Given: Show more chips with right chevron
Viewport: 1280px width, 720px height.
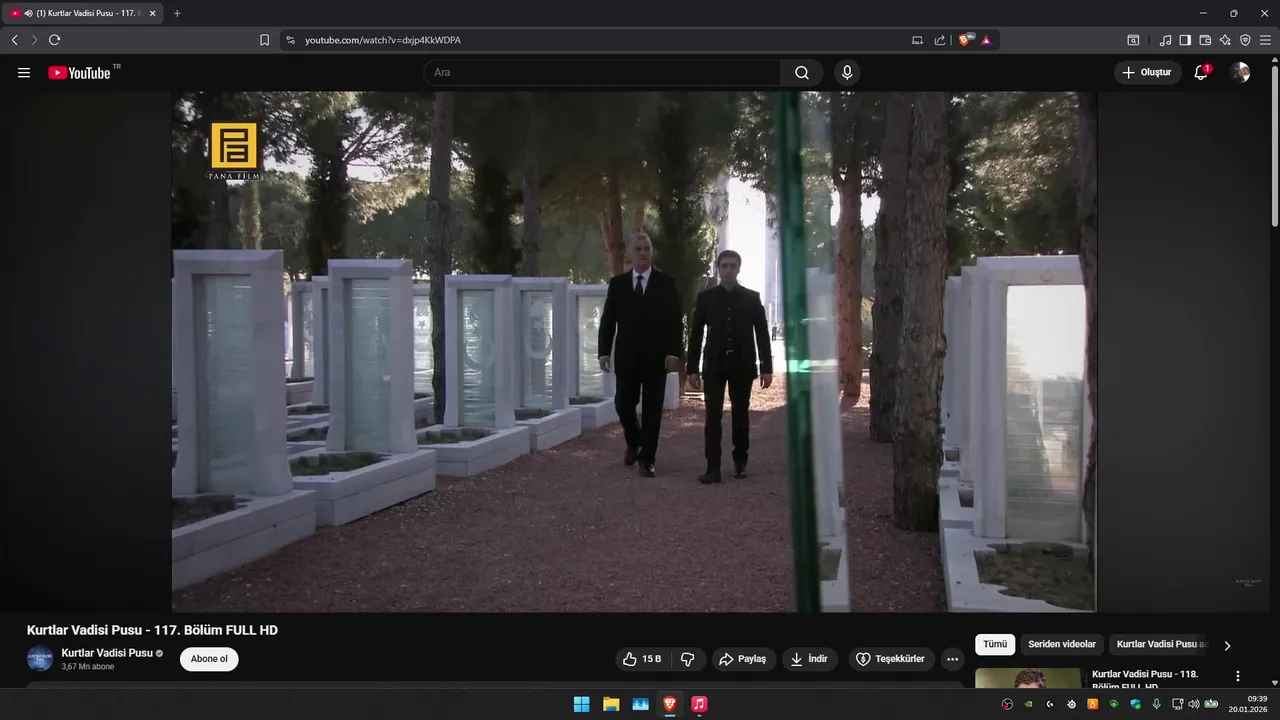Looking at the screenshot, I should pyautogui.click(x=1227, y=646).
